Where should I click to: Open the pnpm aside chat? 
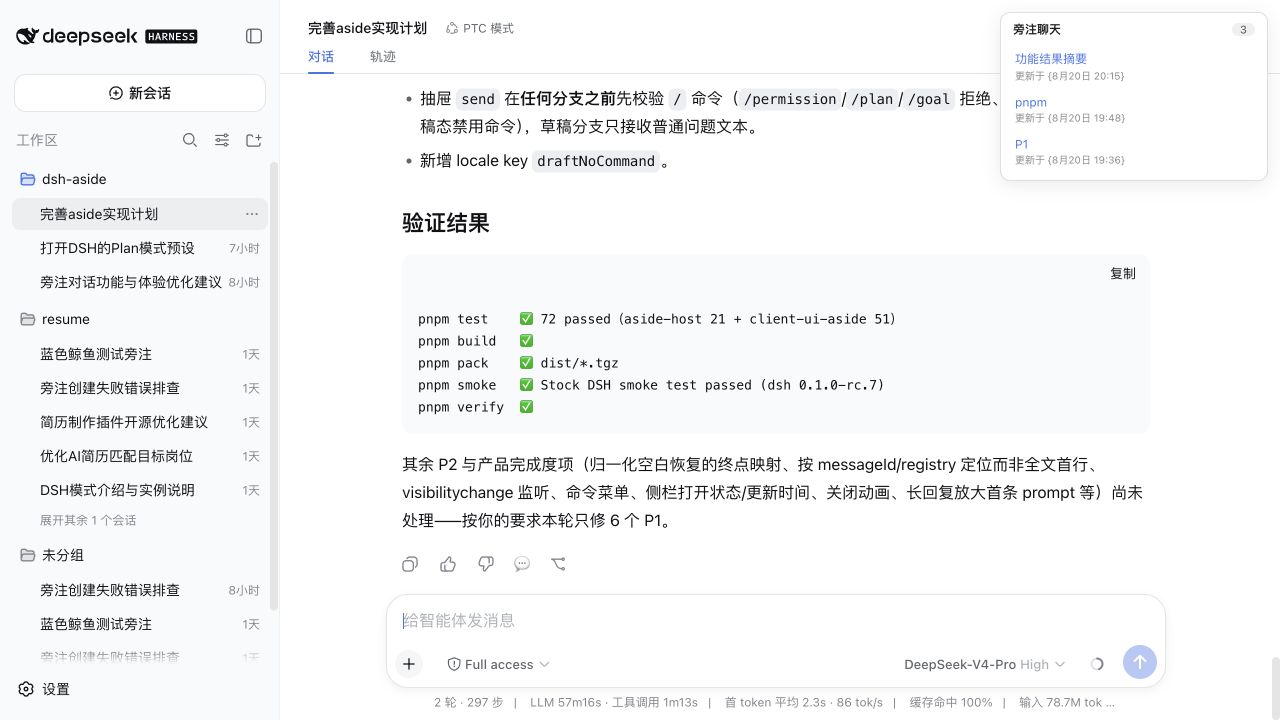(1031, 102)
